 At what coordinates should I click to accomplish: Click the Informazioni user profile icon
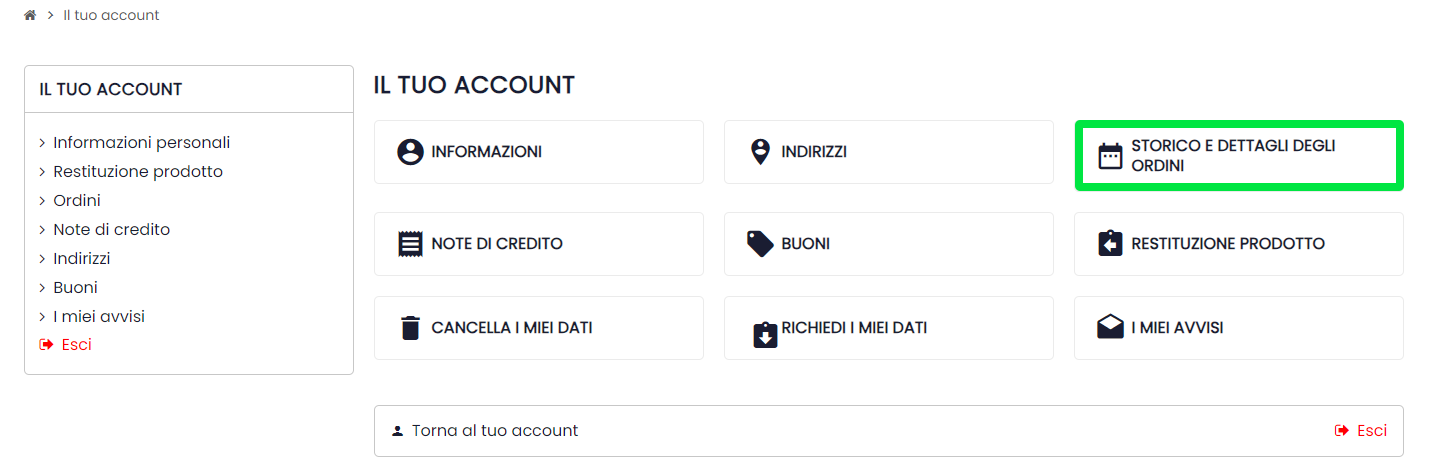click(x=410, y=152)
